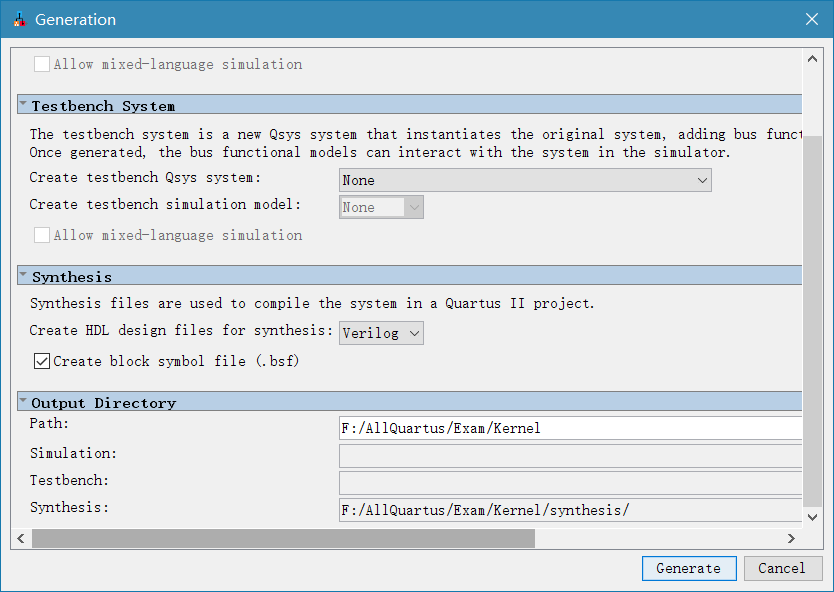Open Create testbench Qsys system dropdown

(525, 180)
